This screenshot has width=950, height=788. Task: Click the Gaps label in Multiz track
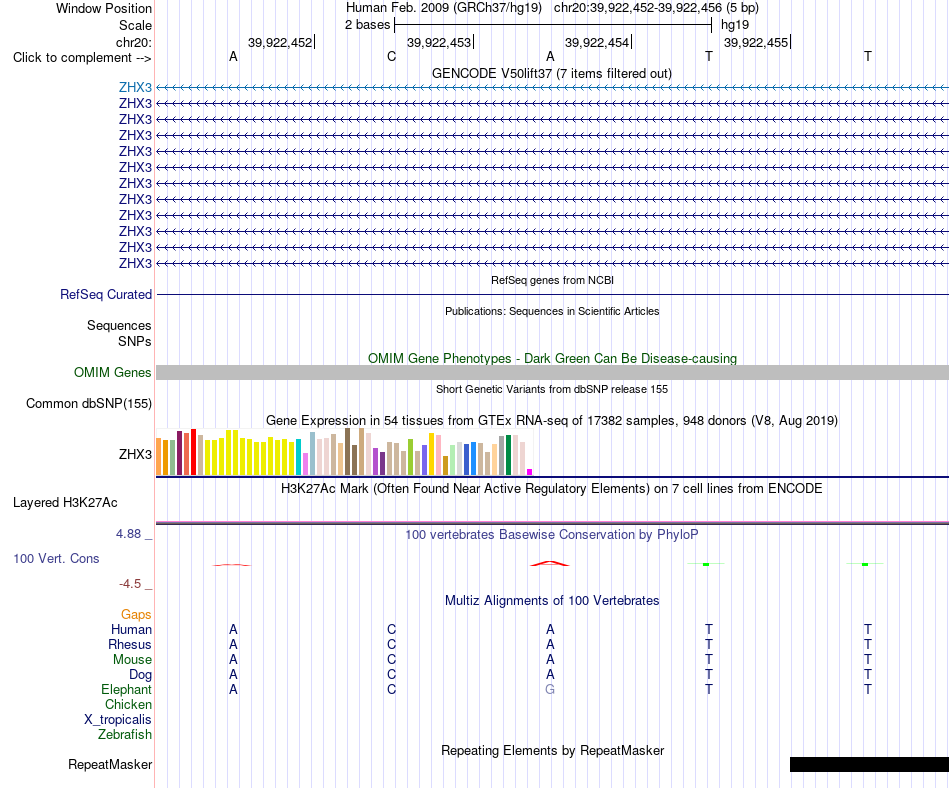click(136, 615)
